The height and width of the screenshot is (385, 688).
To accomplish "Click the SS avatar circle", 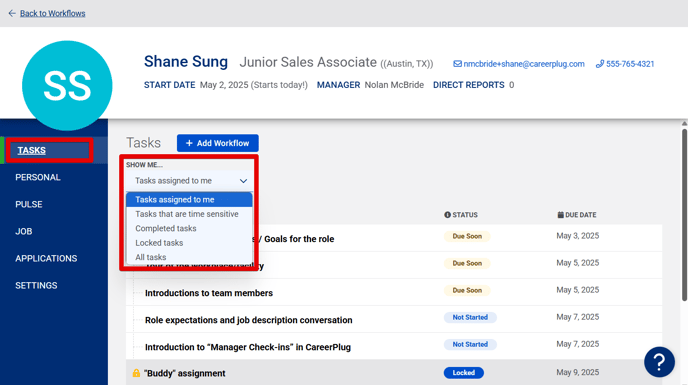I will 67,86.
